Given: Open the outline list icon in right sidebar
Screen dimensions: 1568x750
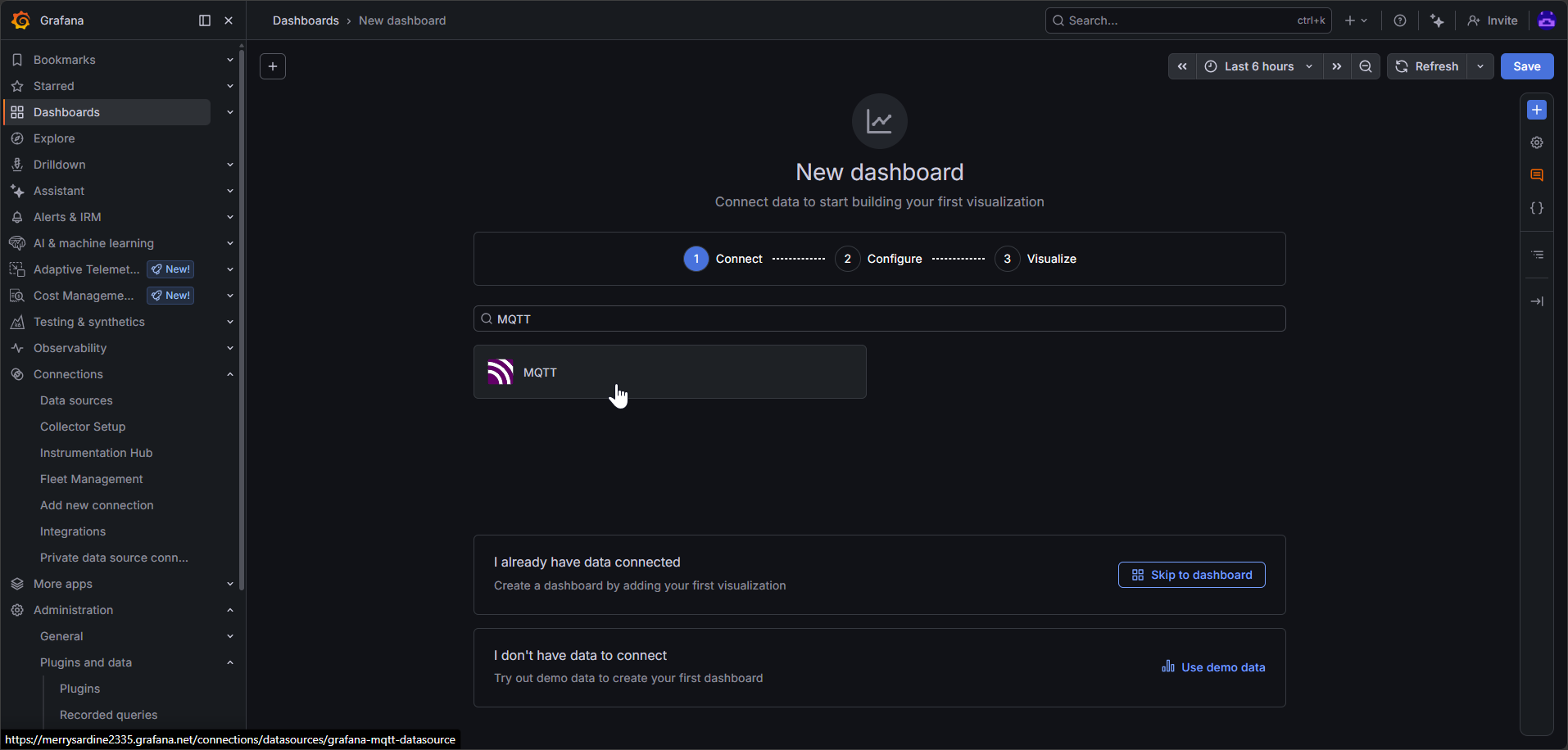Looking at the screenshot, I should coord(1538,255).
